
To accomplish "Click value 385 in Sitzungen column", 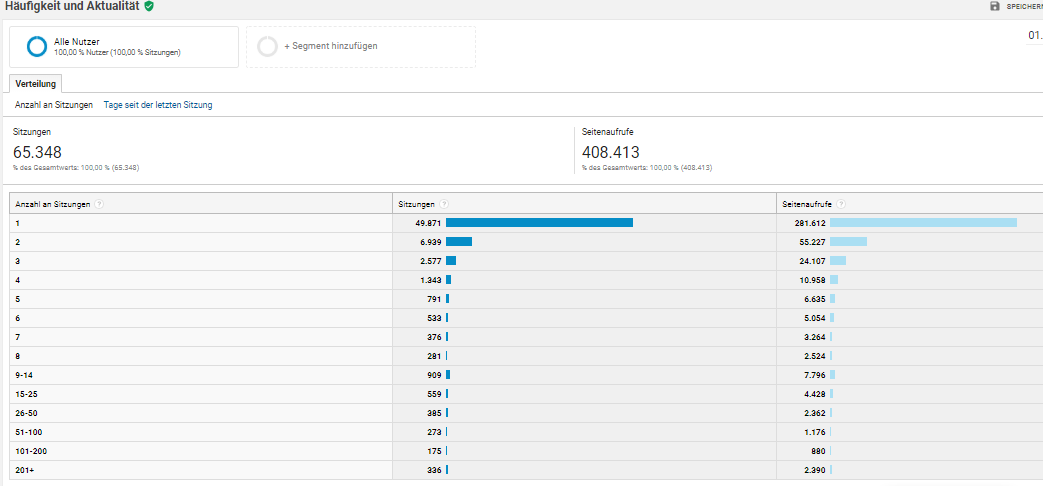I will (x=434, y=413).
